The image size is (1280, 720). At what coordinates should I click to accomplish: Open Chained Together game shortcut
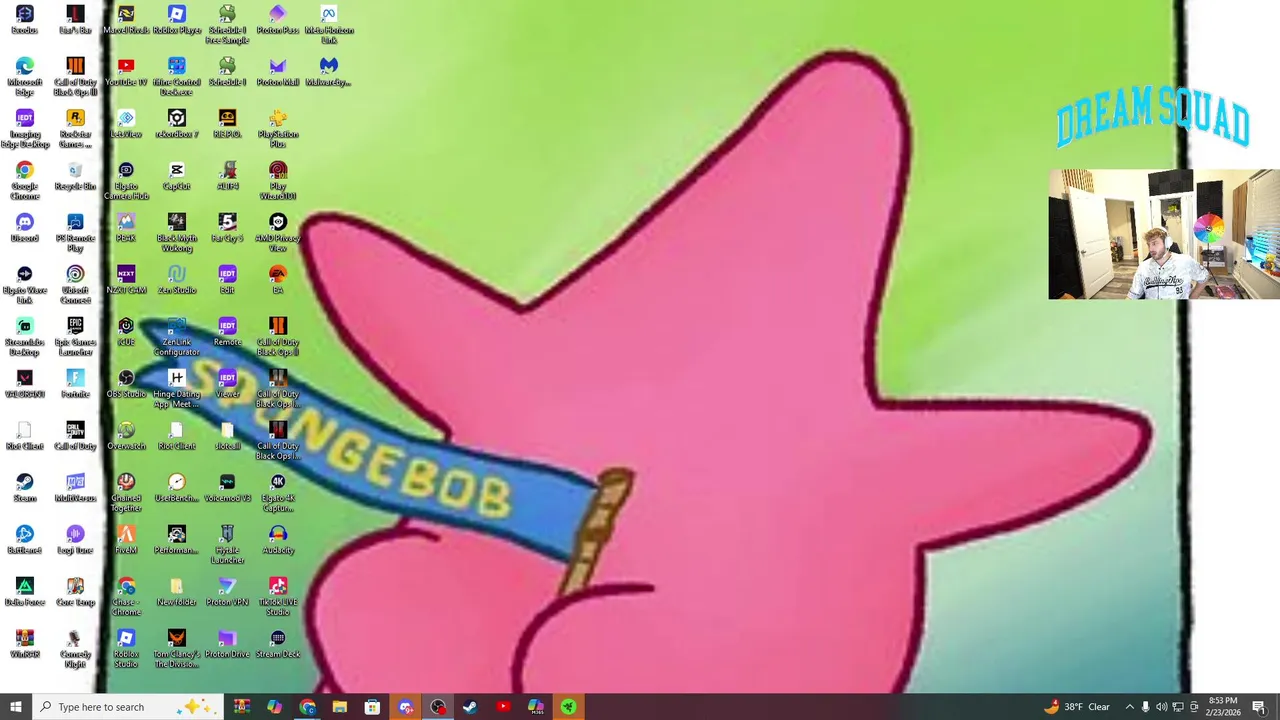pos(126,493)
